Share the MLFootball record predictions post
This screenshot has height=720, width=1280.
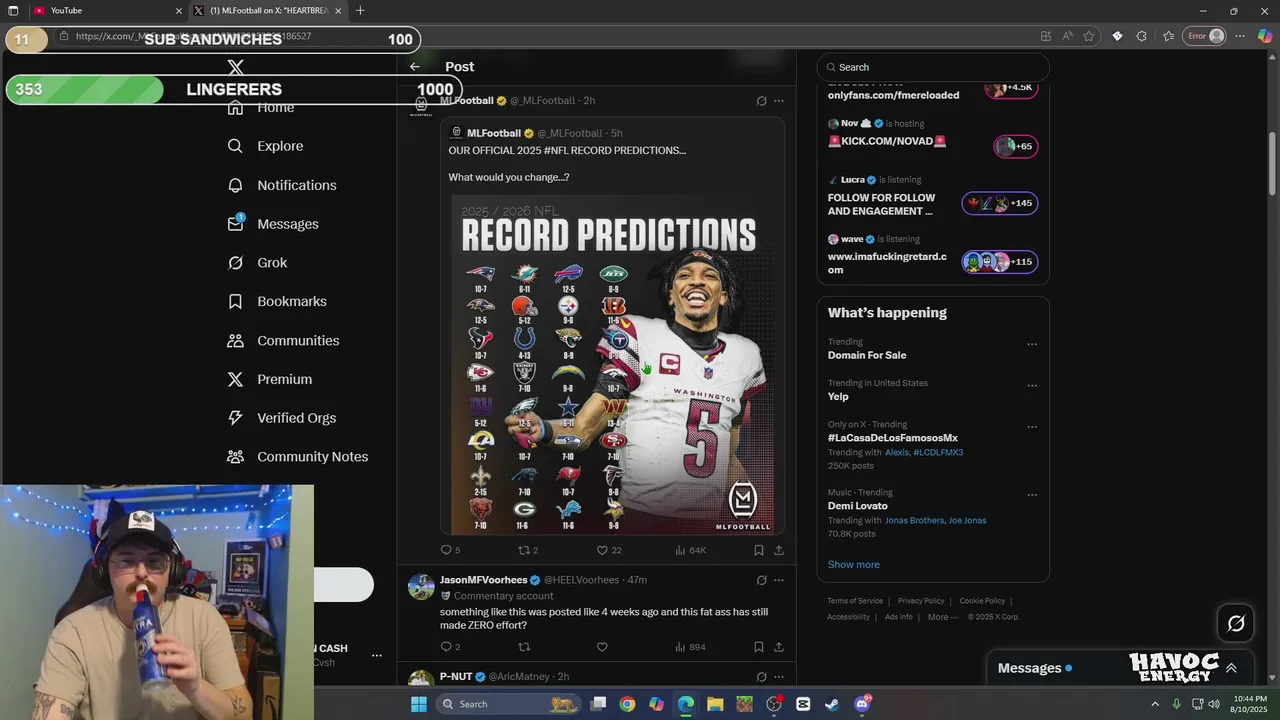(779, 550)
